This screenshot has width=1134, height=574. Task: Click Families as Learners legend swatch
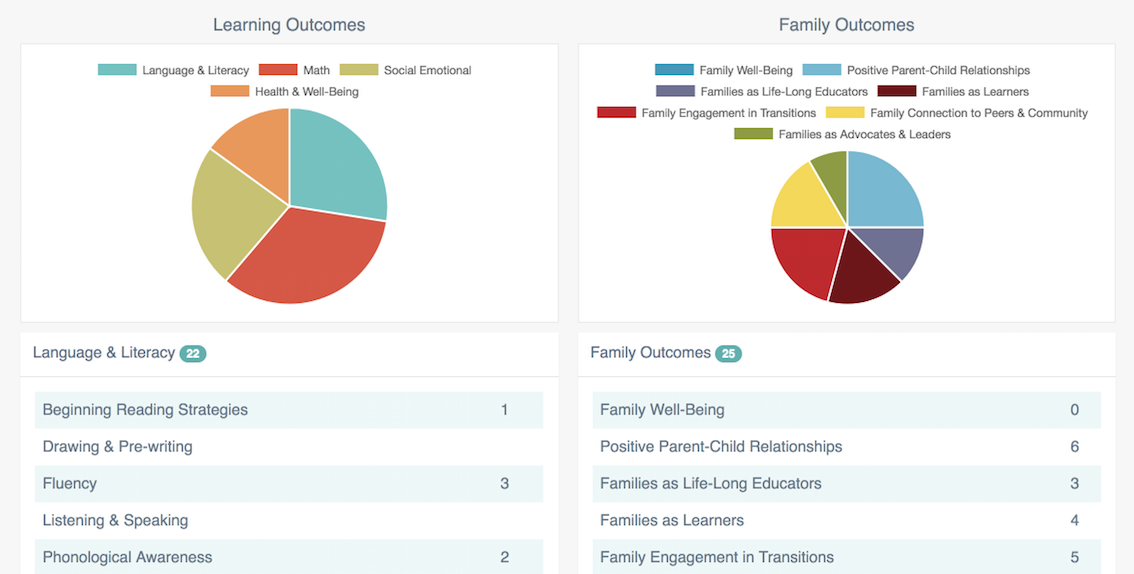tap(897, 91)
